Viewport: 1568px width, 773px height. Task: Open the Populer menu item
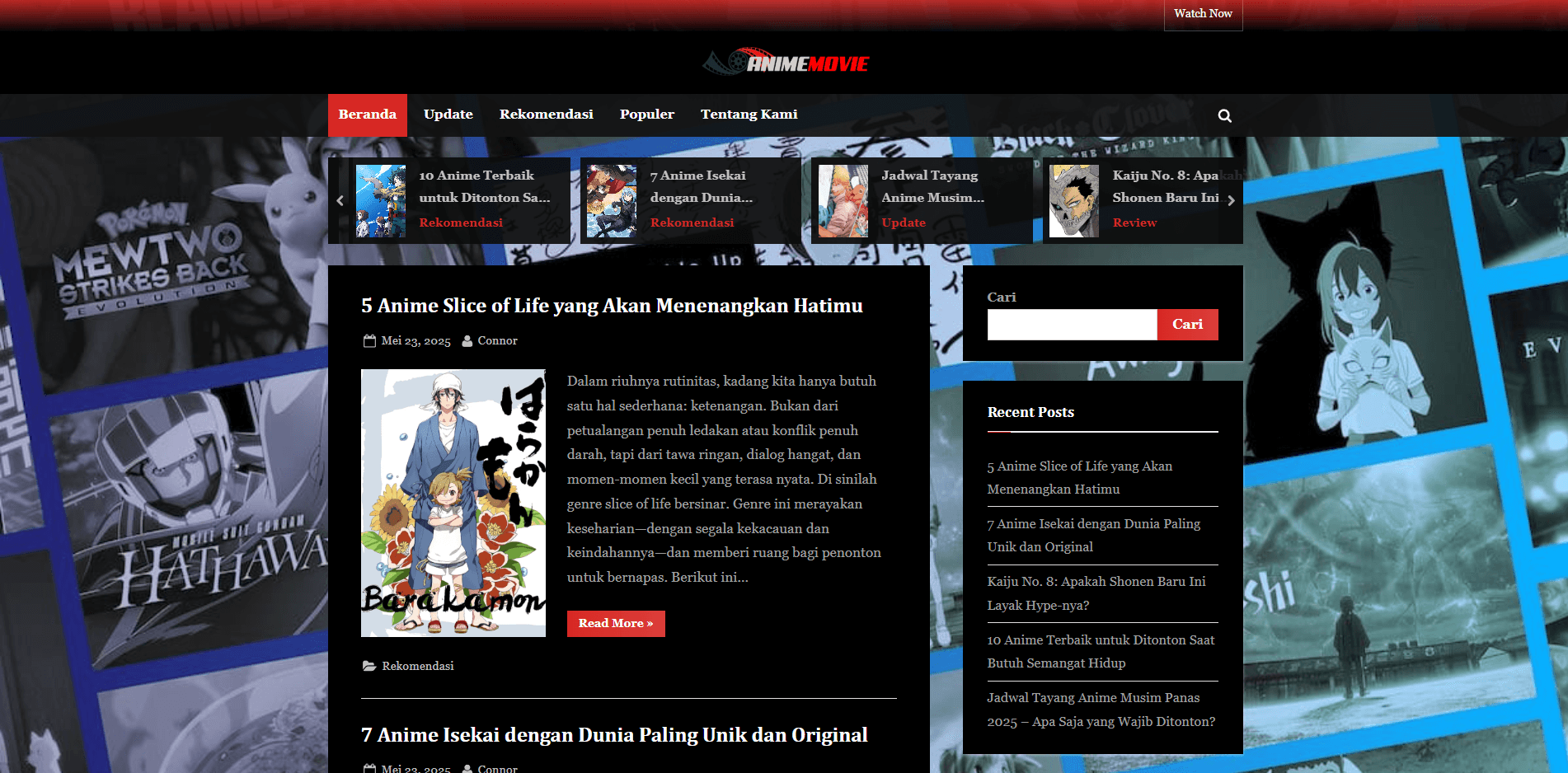click(647, 115)
